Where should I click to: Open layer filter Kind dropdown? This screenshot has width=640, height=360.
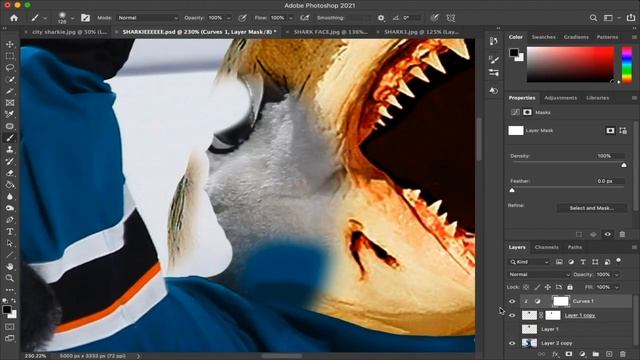pos(529,262)
